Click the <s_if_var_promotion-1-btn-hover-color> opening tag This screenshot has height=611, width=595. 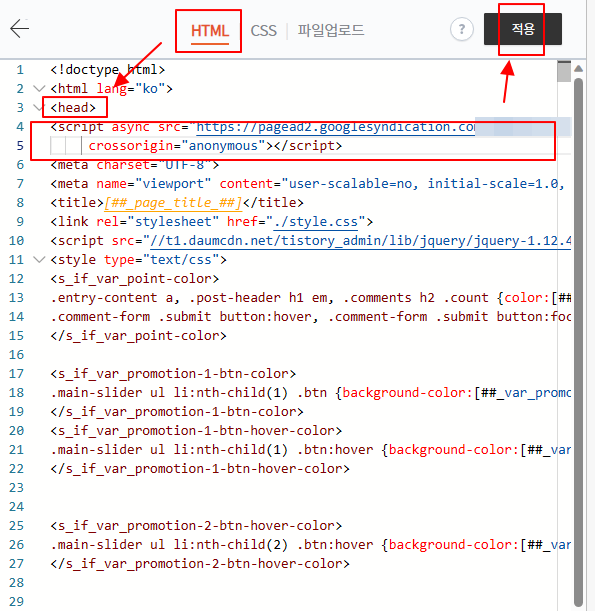coord(196,431)
